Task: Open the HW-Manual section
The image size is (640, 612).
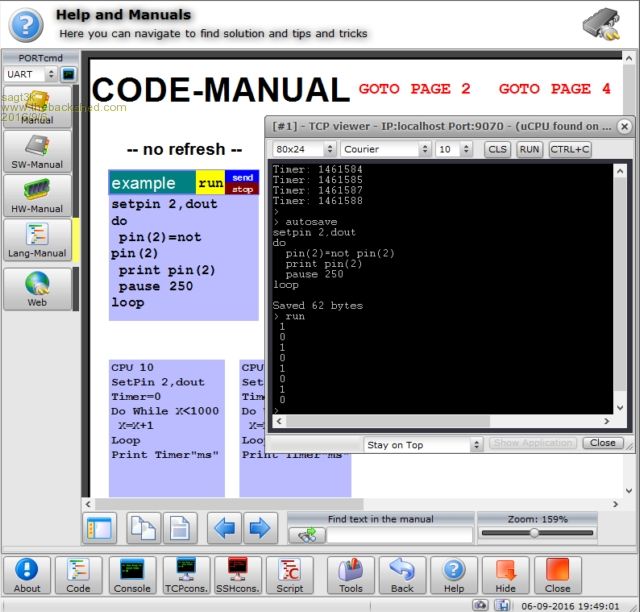Action: 37,195
